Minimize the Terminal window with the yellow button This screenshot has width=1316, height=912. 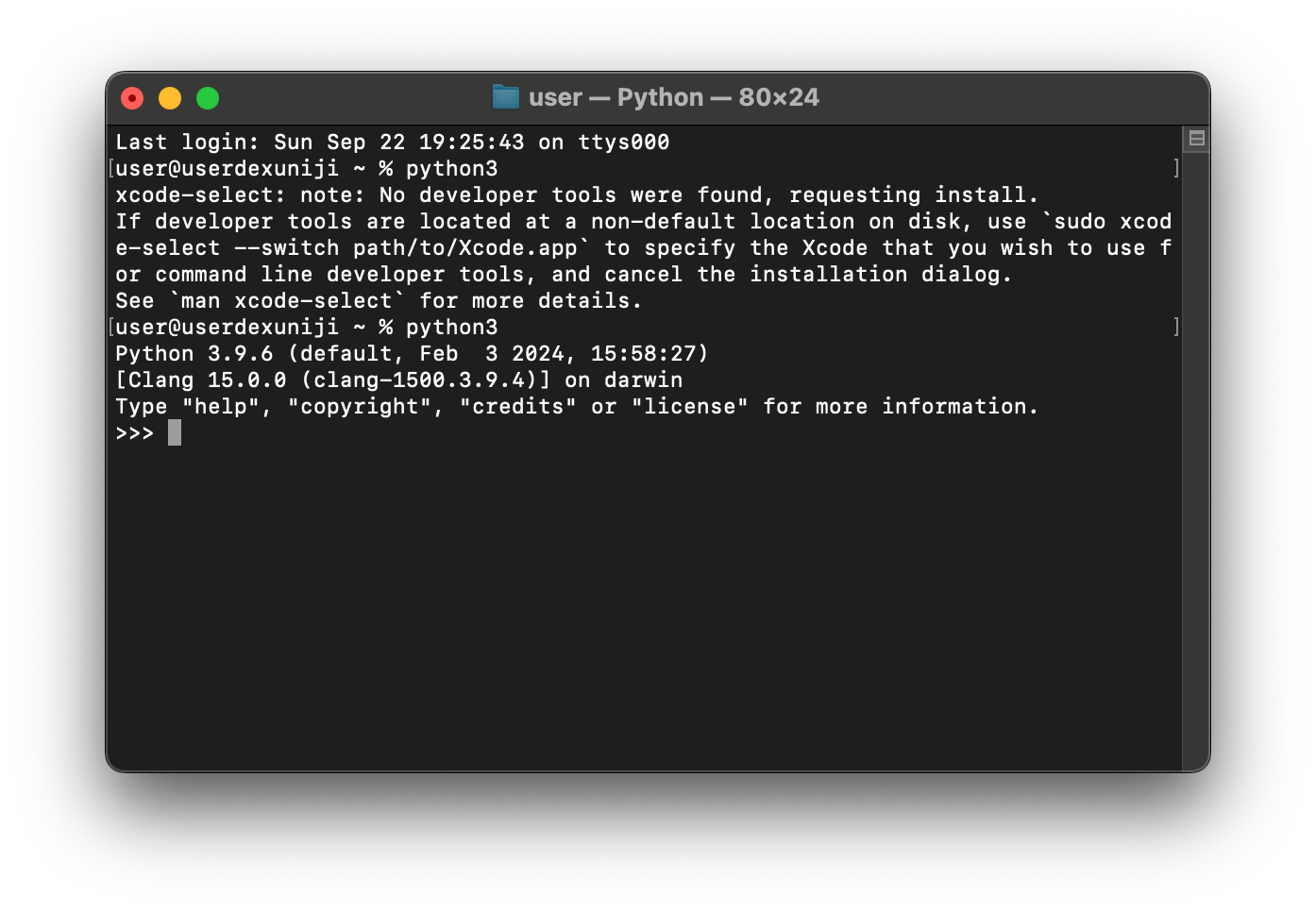coord(169,97)
